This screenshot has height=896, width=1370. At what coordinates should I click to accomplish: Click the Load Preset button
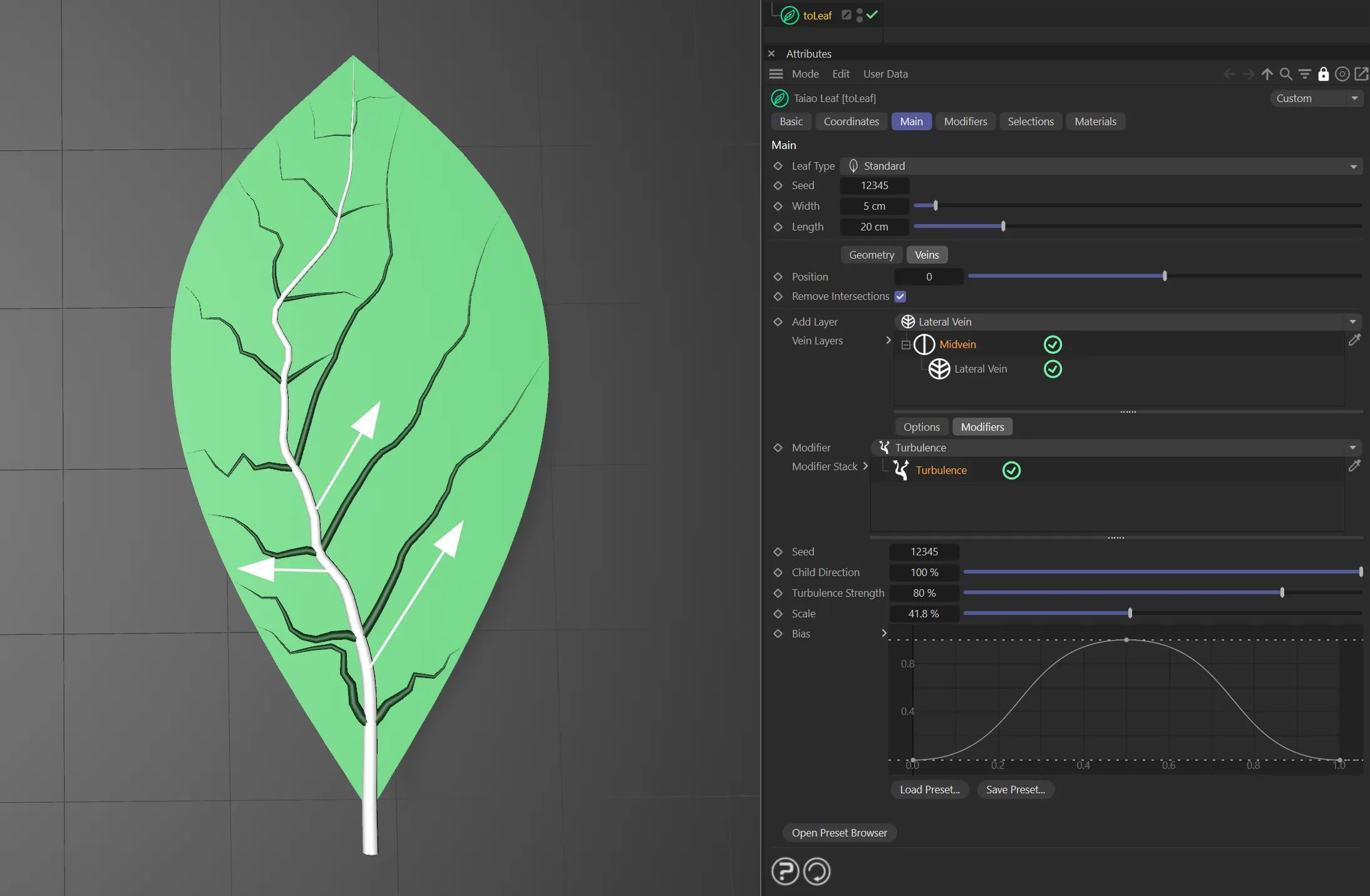(929, 790)
